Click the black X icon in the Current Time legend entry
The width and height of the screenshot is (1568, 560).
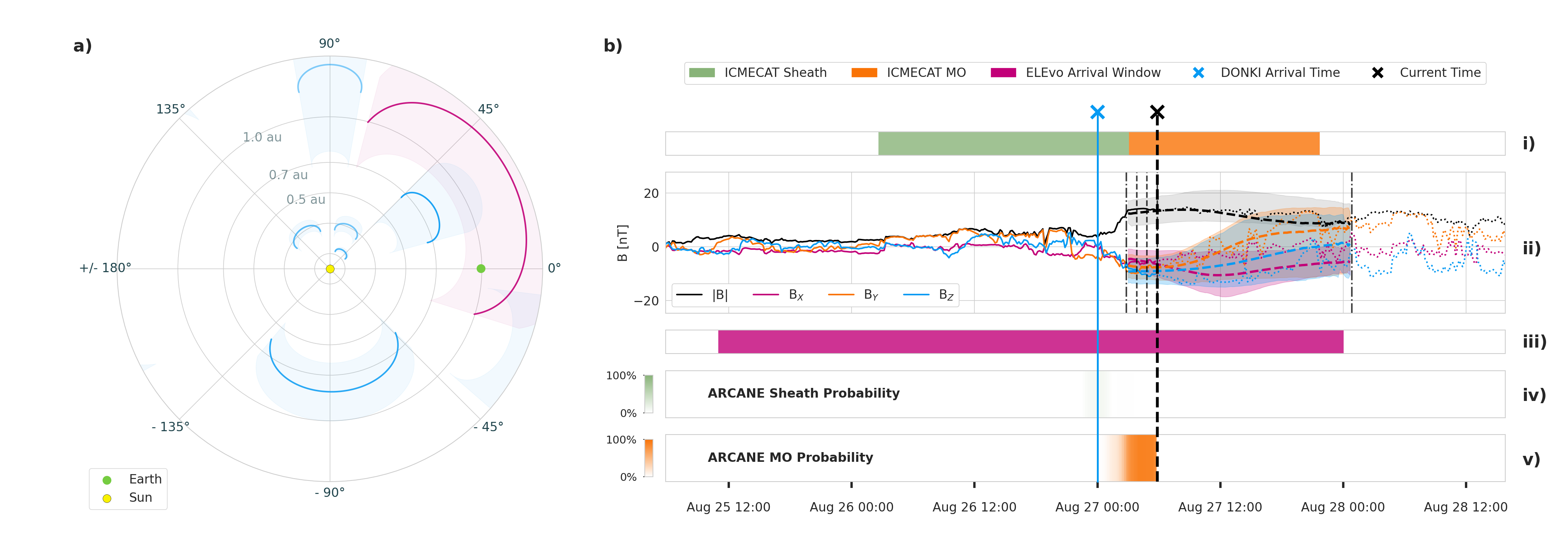tap(1378, 72)
